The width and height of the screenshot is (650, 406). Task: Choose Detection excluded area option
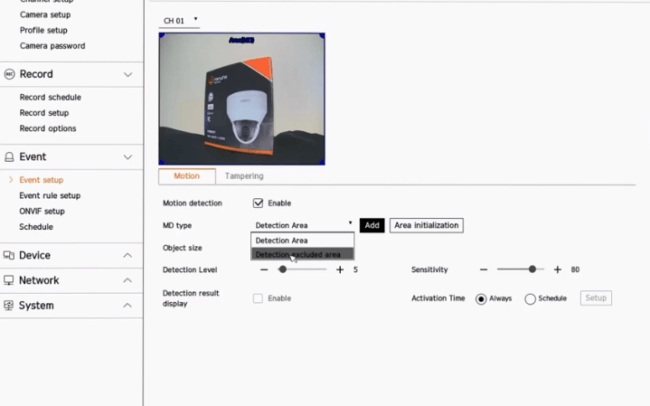[303, 254]
